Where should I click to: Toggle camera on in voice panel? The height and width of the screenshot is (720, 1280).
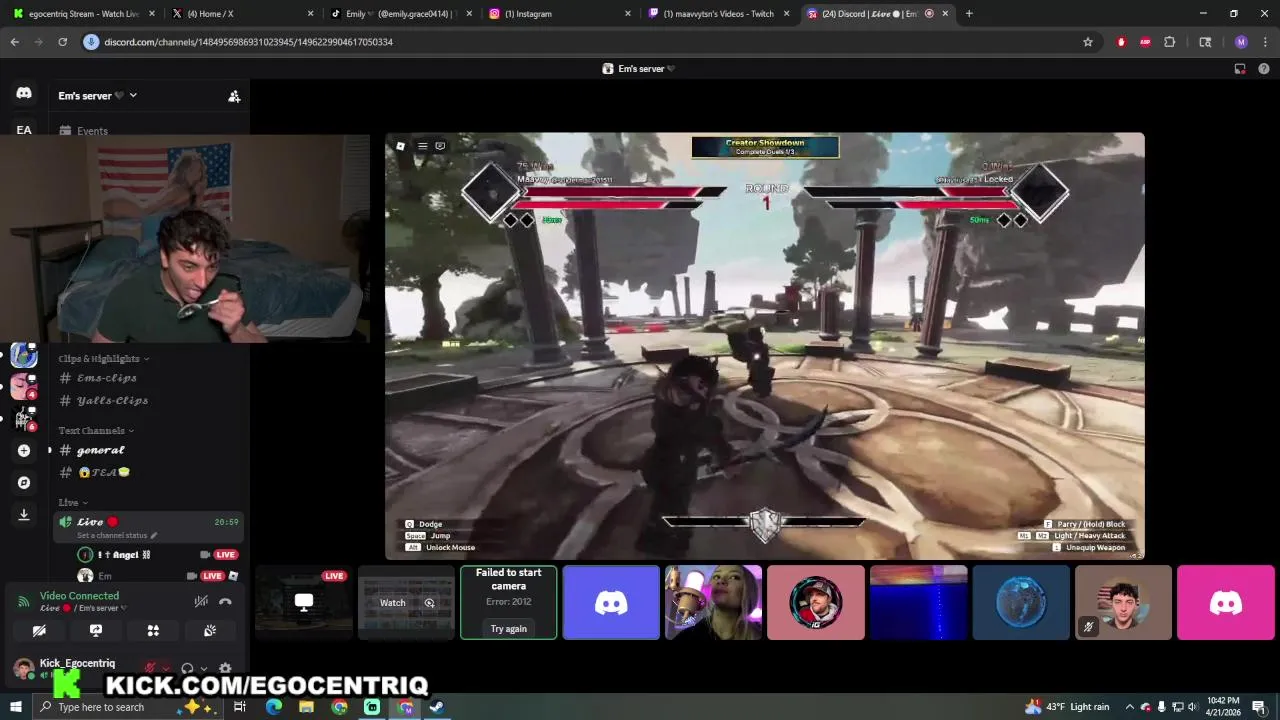39,631
